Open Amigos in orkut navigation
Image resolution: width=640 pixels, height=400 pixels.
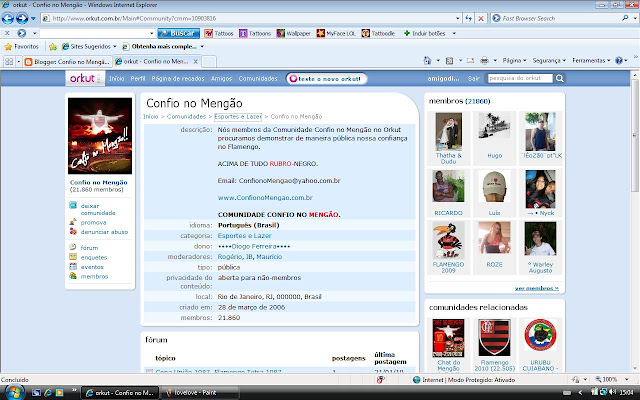pyautogui.click(x=221, y=78)
